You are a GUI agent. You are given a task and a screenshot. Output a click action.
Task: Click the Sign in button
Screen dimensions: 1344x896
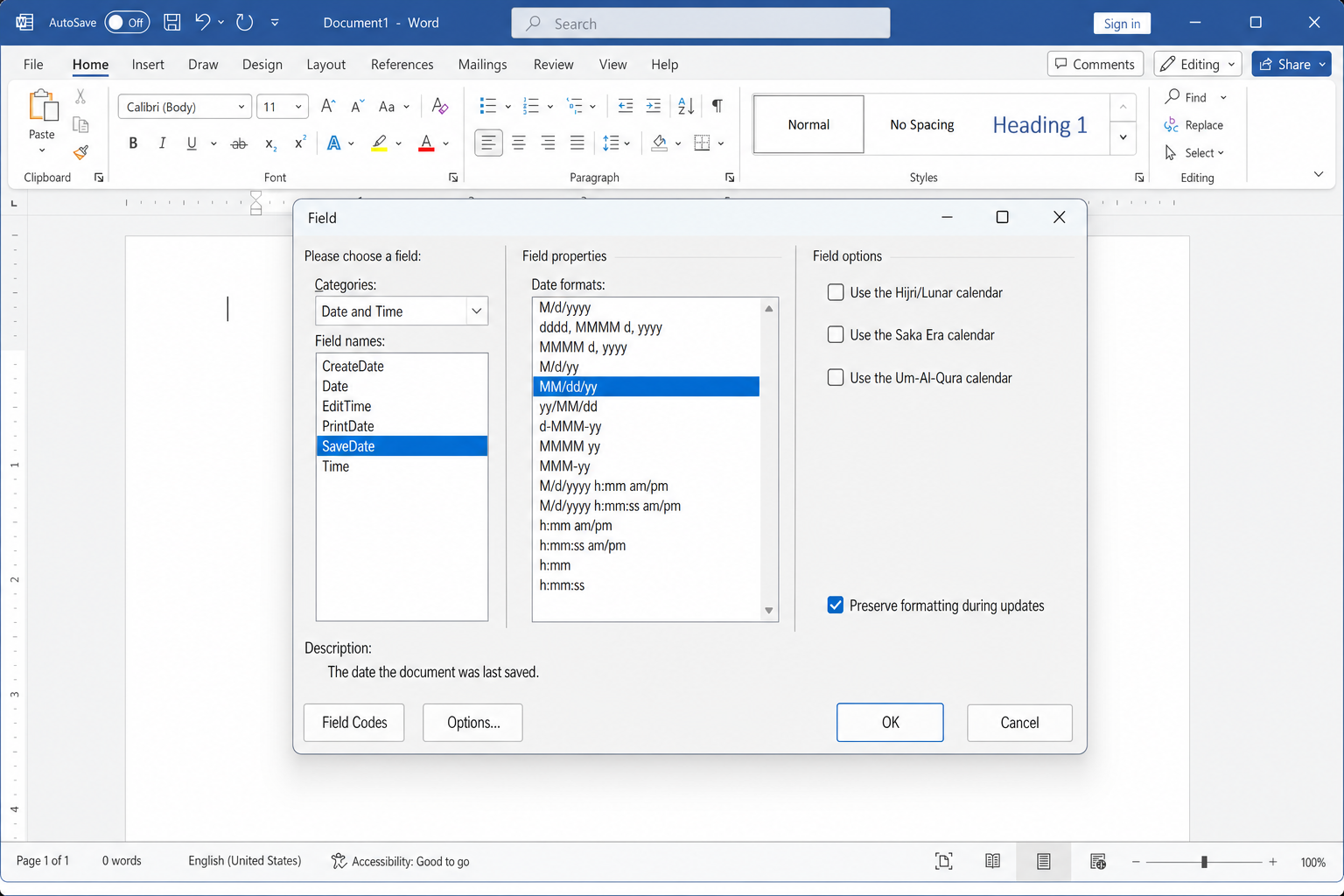(1122, 24)
